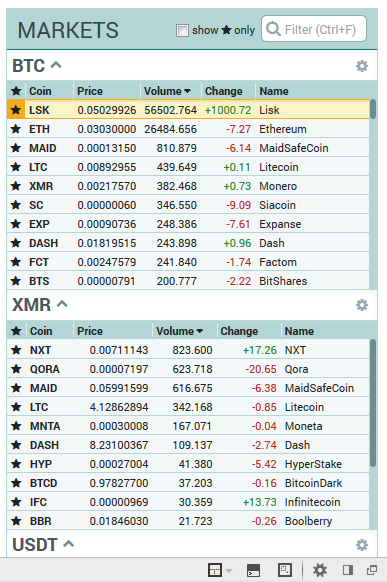
Task: Enable the show star only checkbox
Action: click(182, 30)
